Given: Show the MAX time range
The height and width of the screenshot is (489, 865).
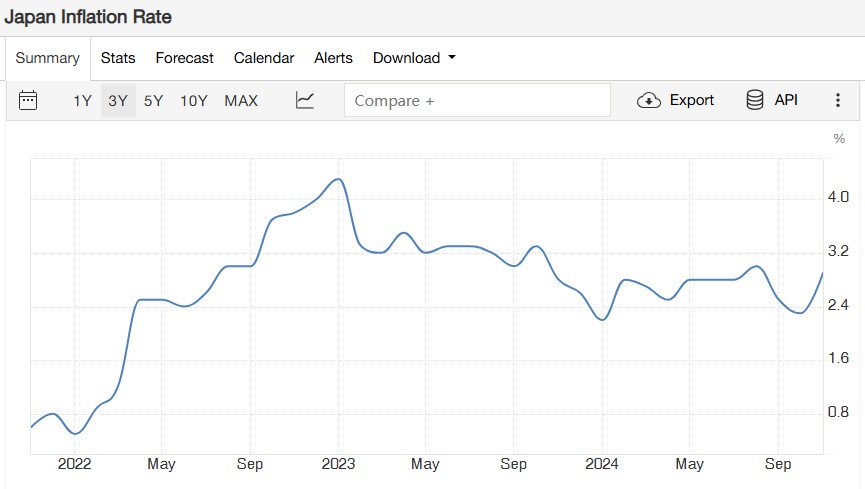Looking at the screenshot, I should (241, 100).
